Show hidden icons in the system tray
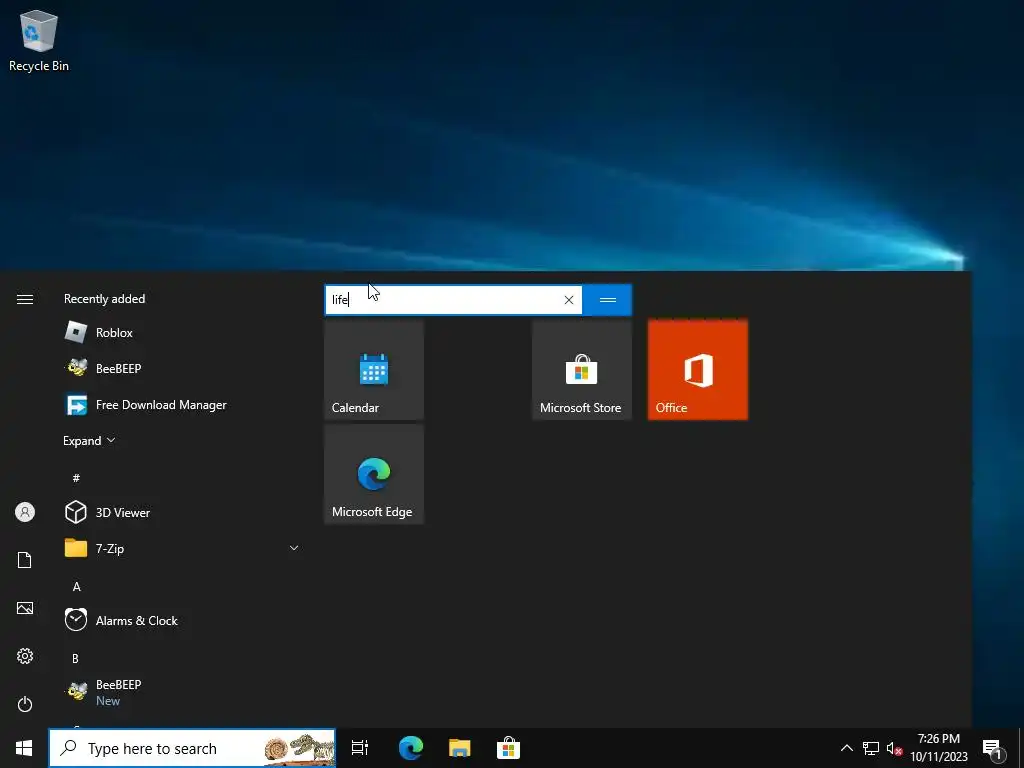Image resolution: width=1024 pixels, height=768 pixels. click(846, 748)
